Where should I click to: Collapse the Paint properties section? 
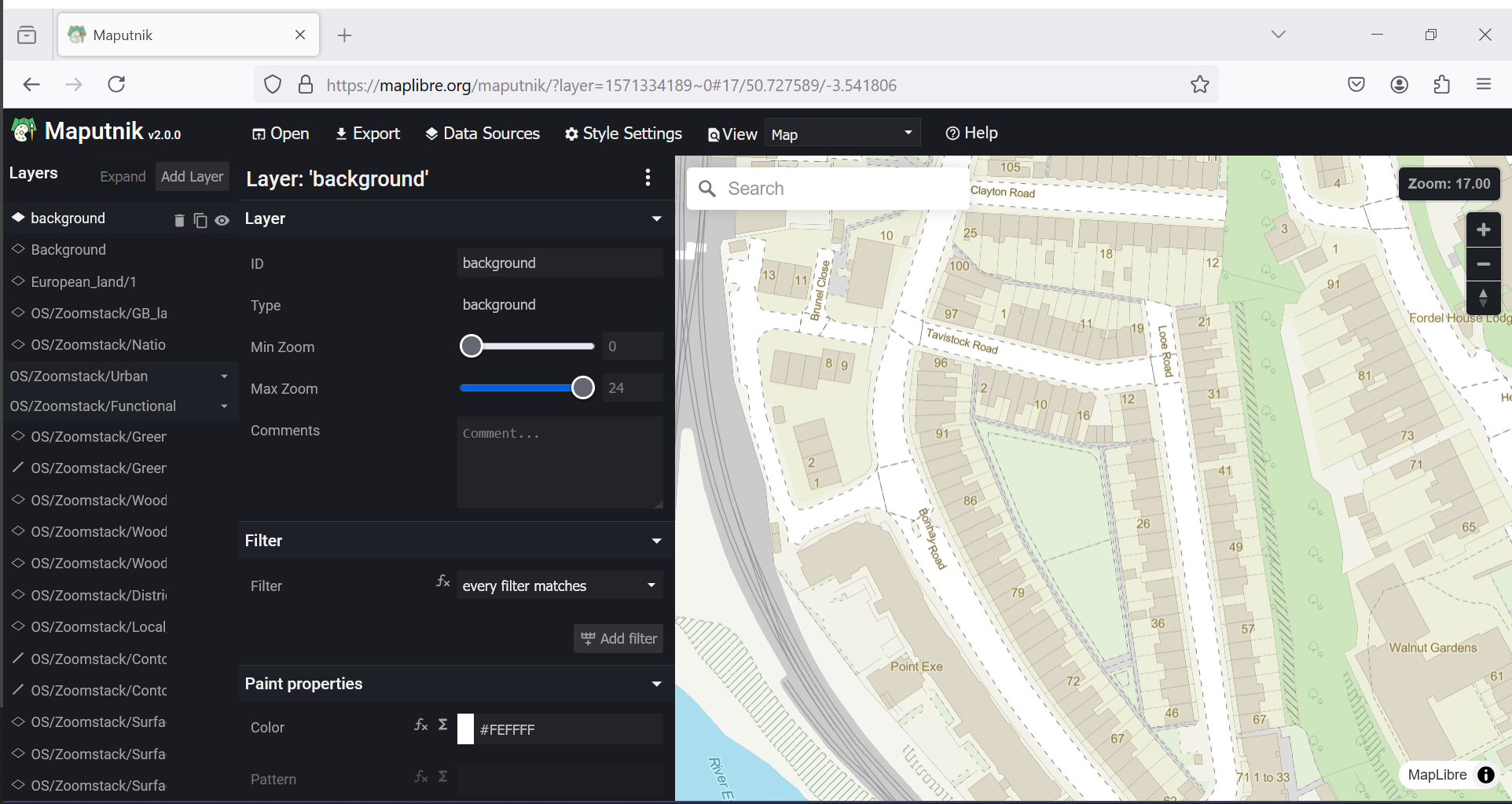[x=656, y=684]
